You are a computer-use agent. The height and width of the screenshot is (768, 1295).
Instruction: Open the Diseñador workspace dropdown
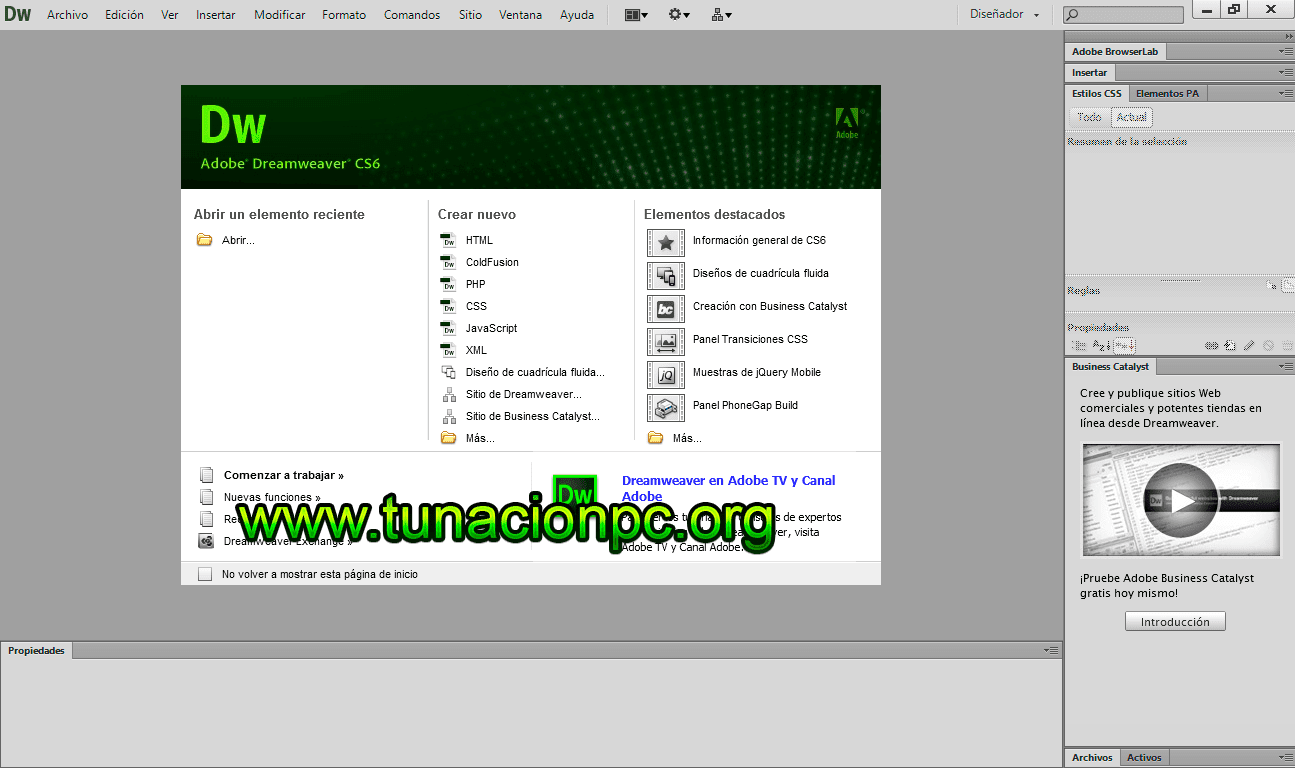(1004, 14)
